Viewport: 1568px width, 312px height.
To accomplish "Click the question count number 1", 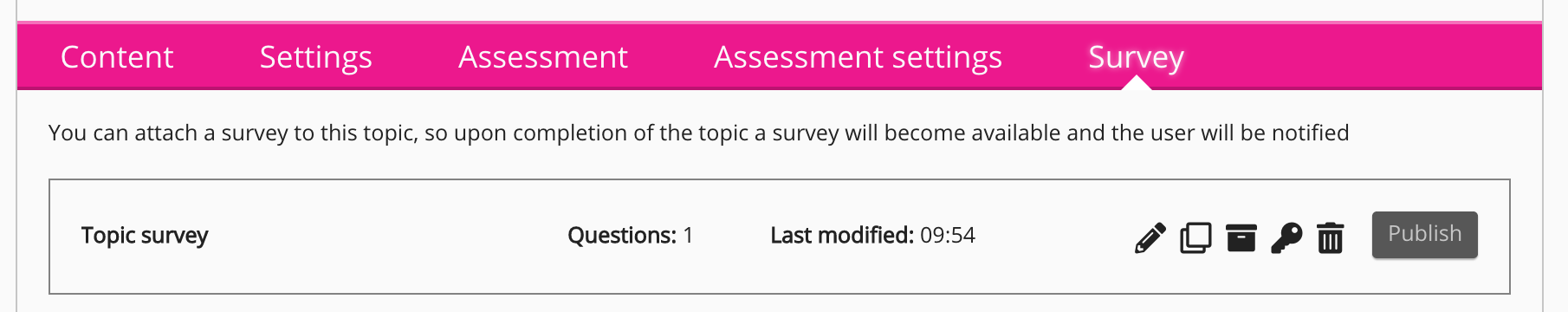I will 688,236.
